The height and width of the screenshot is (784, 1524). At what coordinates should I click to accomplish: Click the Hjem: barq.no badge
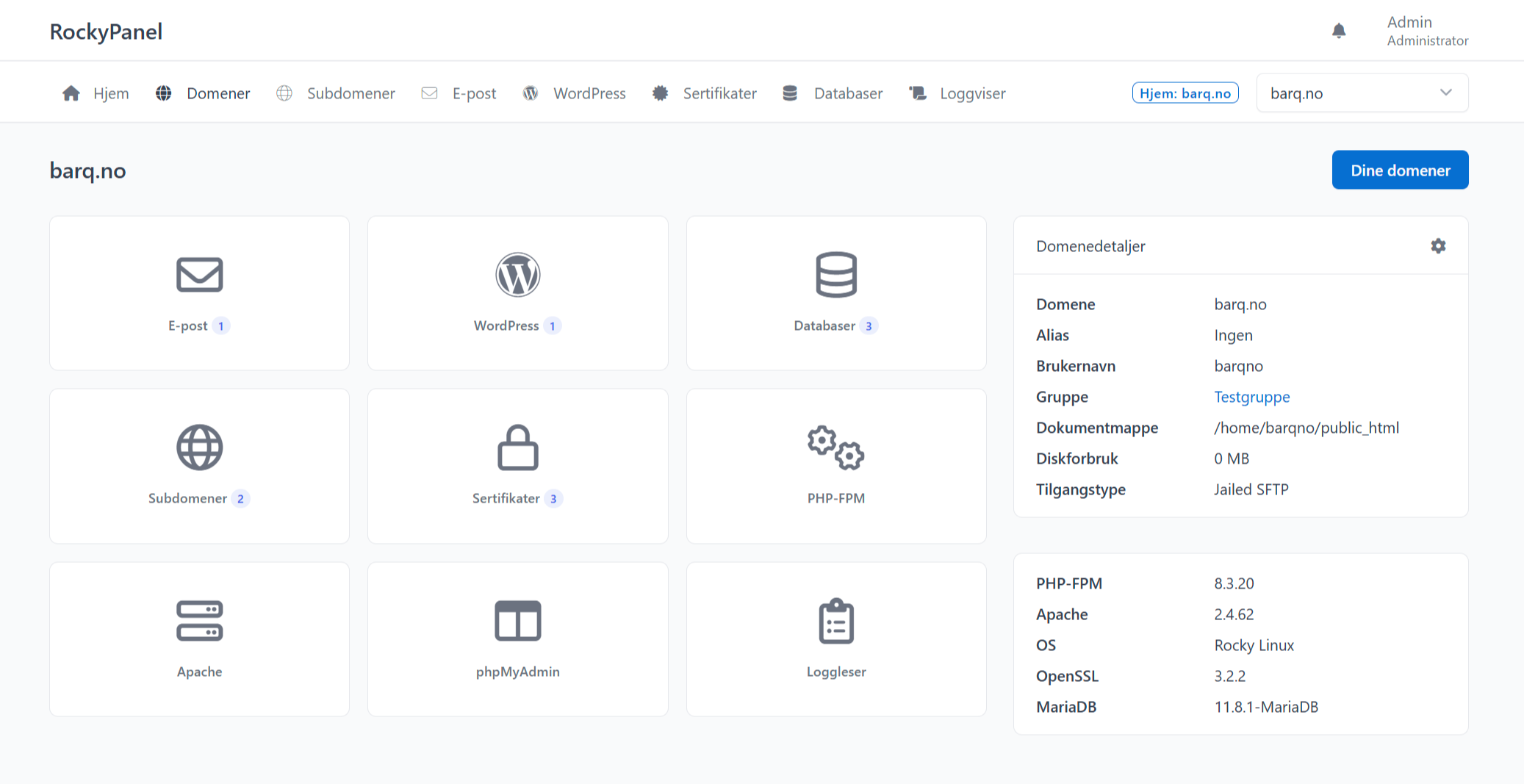click(1185, 93)
